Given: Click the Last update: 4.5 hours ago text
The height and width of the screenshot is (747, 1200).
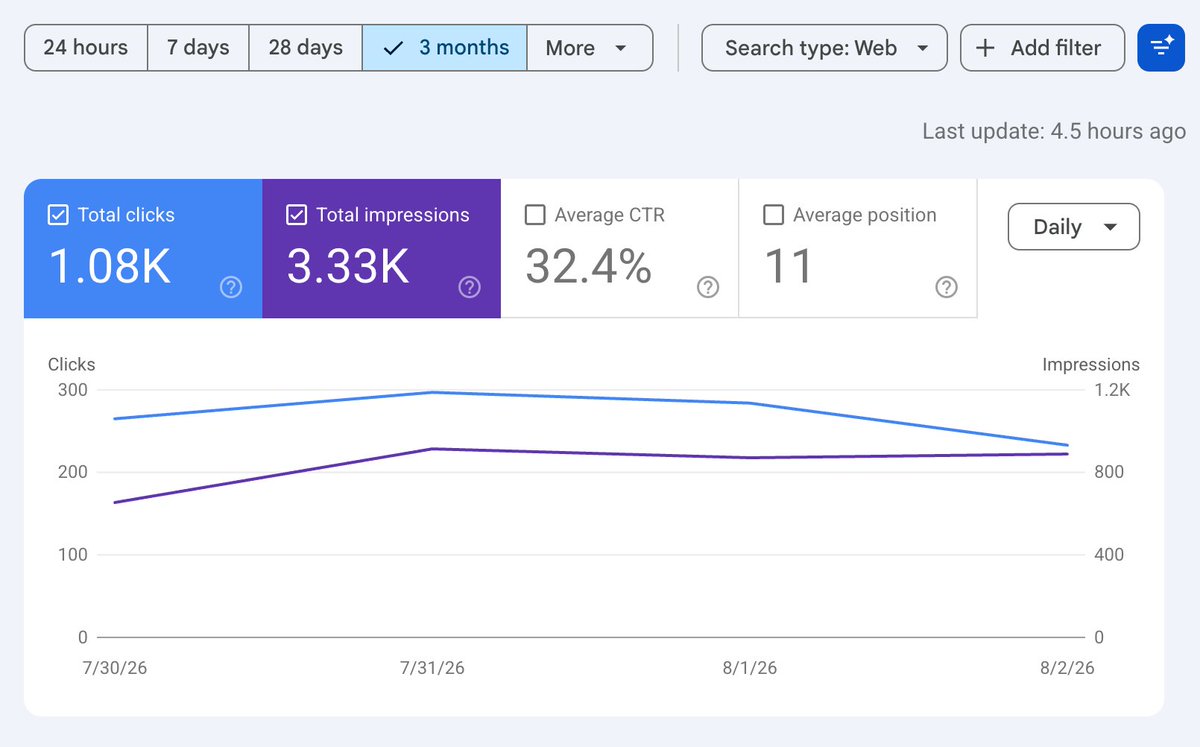Looking at the screenshot, I should point(1054,131).
